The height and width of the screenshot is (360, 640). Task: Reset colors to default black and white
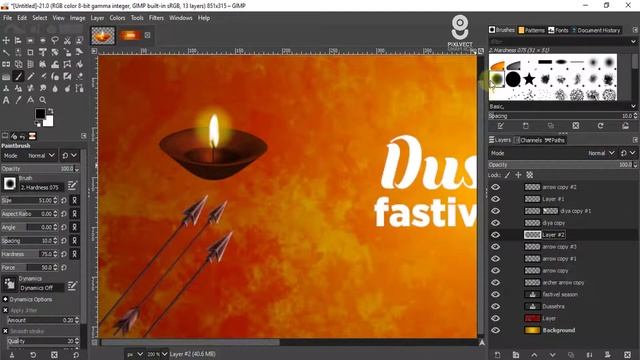[x=38, y=124]
